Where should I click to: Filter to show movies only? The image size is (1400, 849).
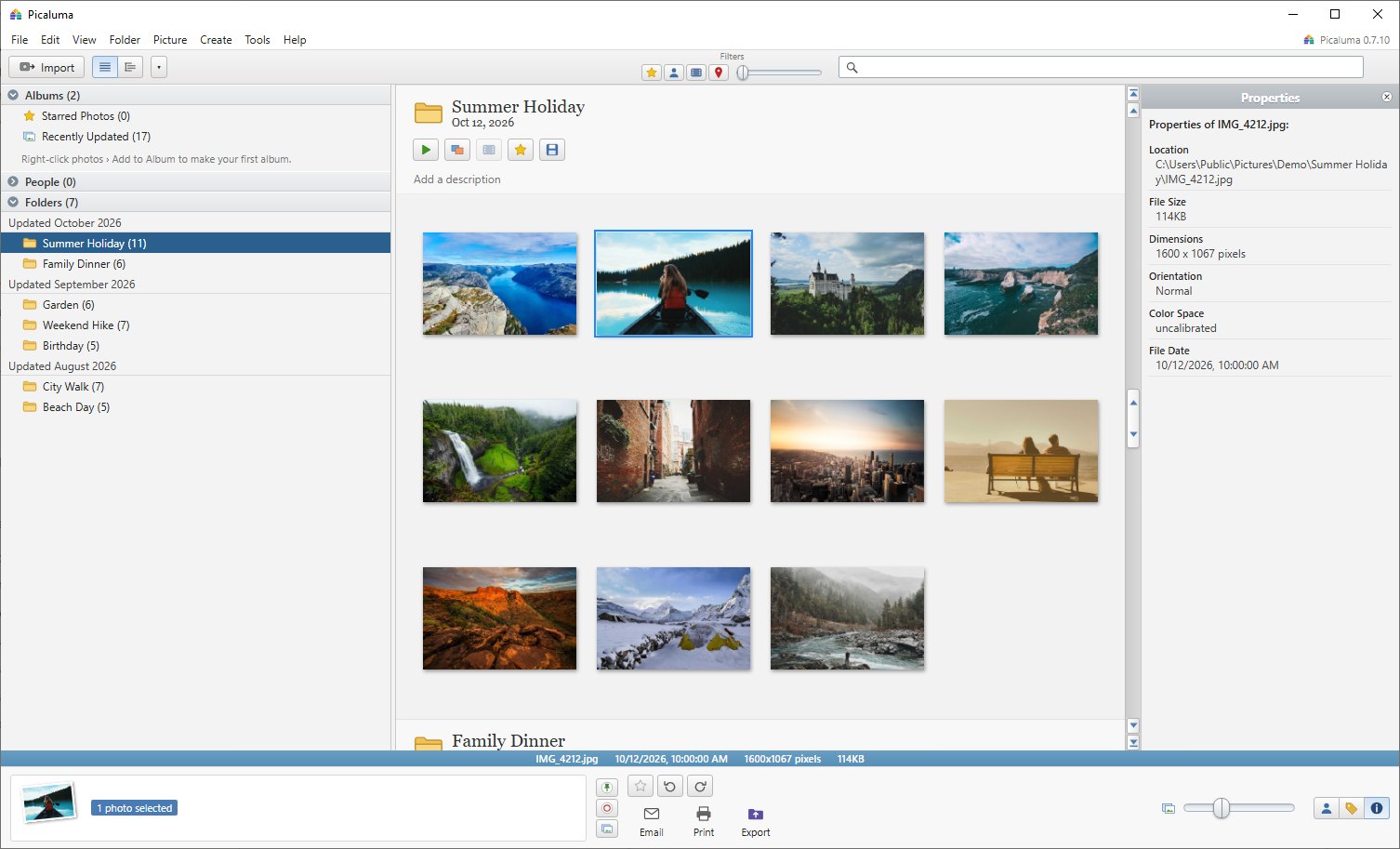[696, 73]
